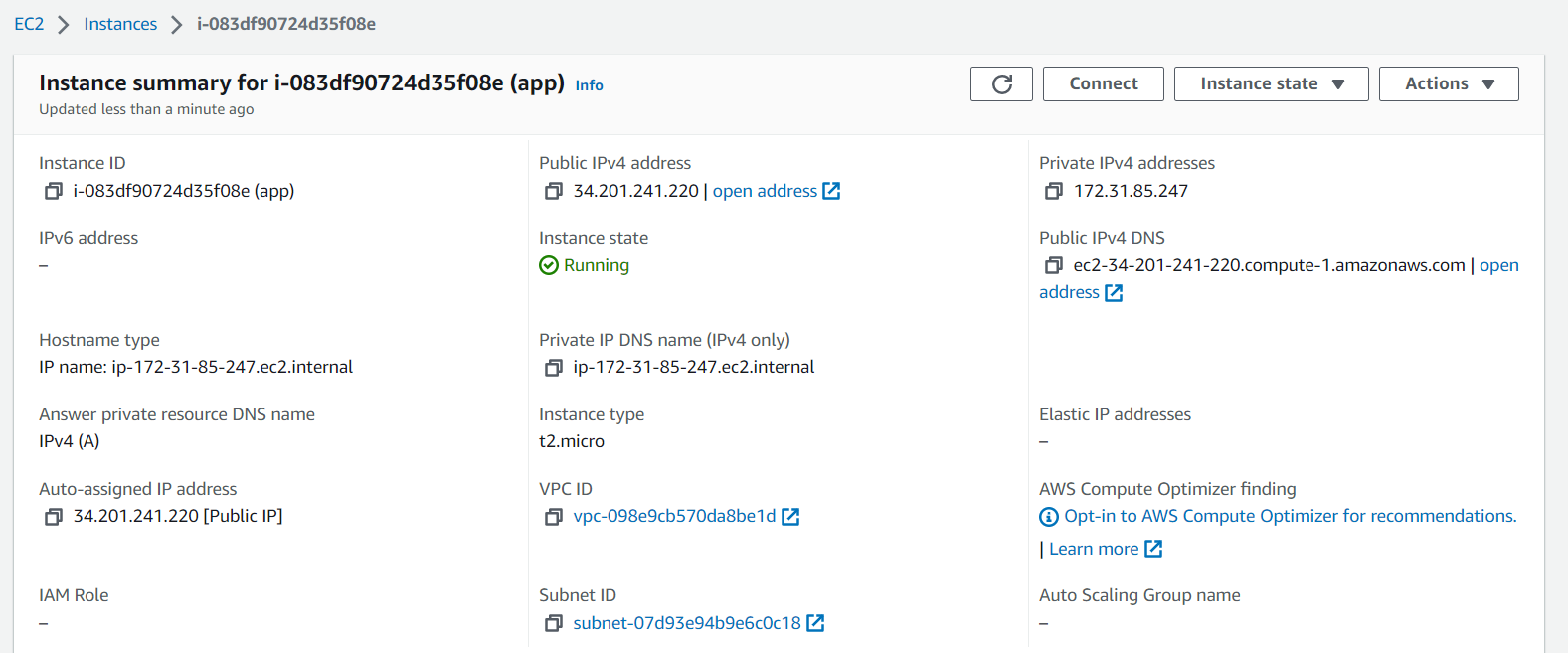Screen dimensions: 1568x653
Task: Copy the VPC ID value
Action: click(x=554, y=517)
